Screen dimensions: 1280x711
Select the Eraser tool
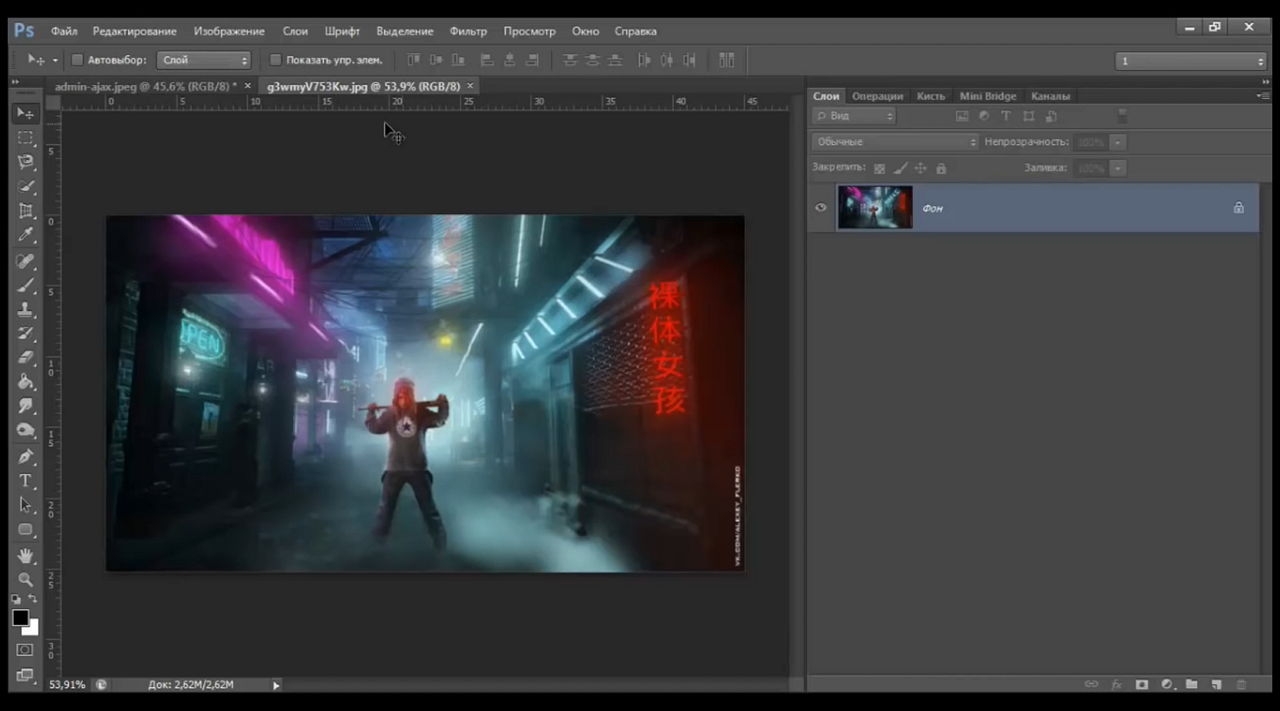click(x=26, y=357)
